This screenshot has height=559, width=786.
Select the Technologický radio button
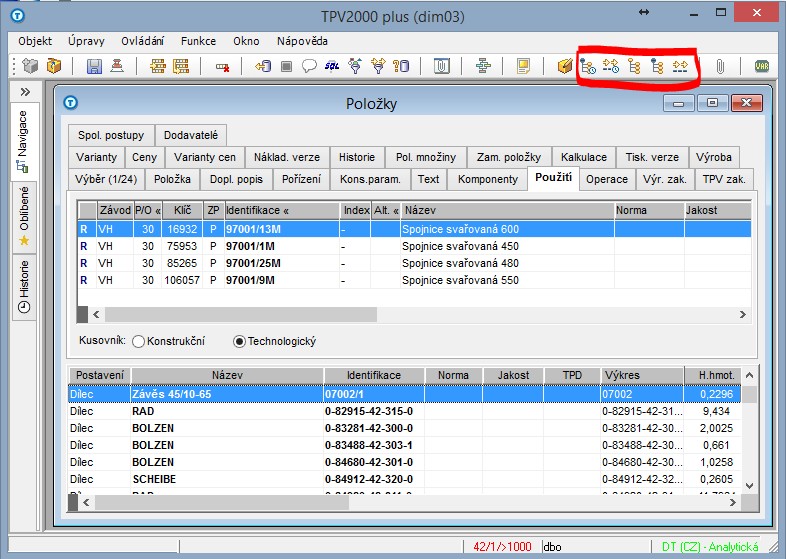pos(239,342)
